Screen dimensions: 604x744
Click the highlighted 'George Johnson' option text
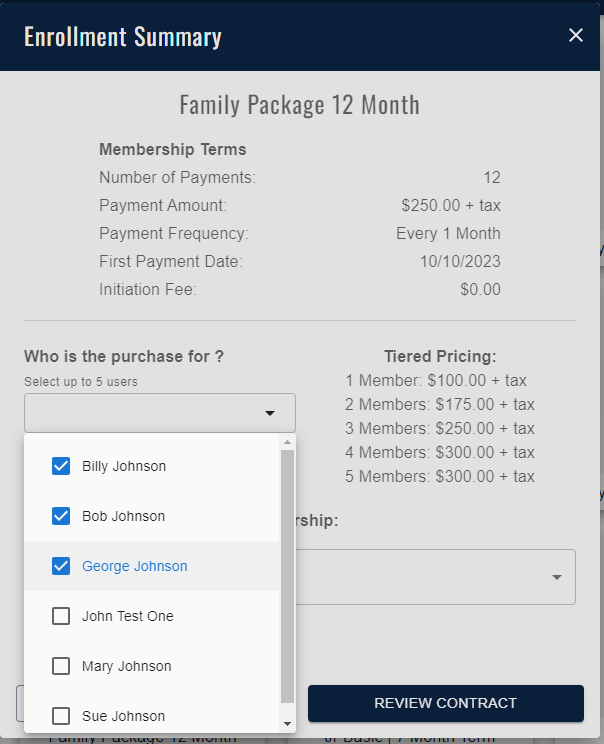pos(134,566)
